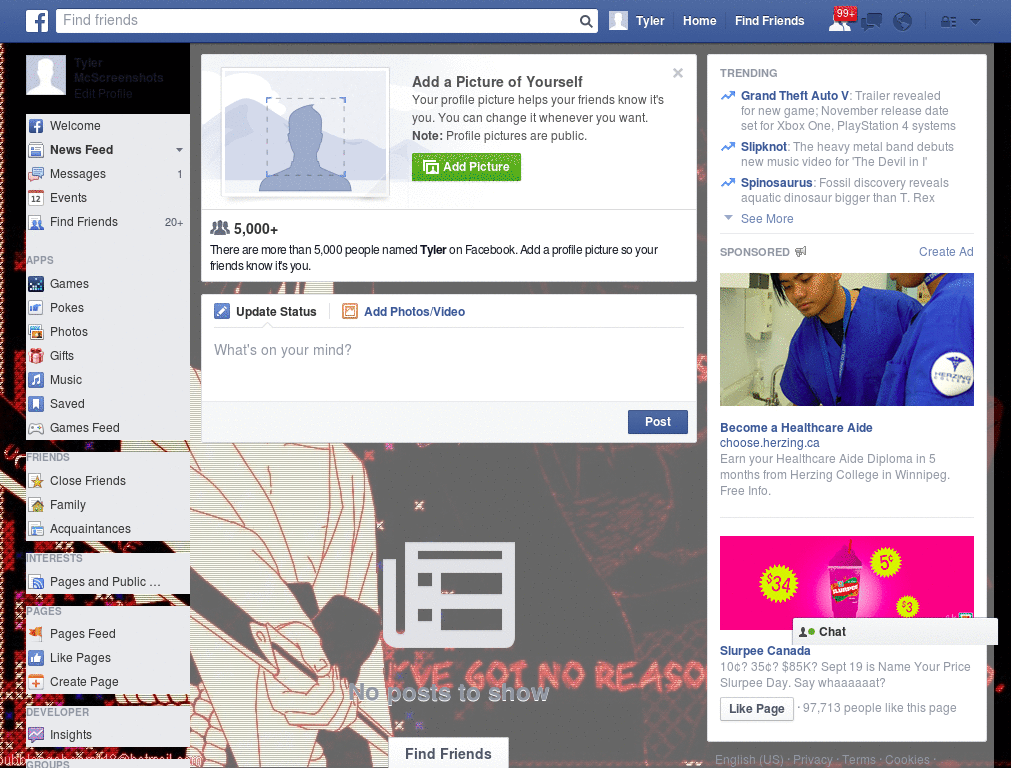This screenshot has width=1024, height=768.
Task: Click the Family house icon
Action: (x=36, y=505)
